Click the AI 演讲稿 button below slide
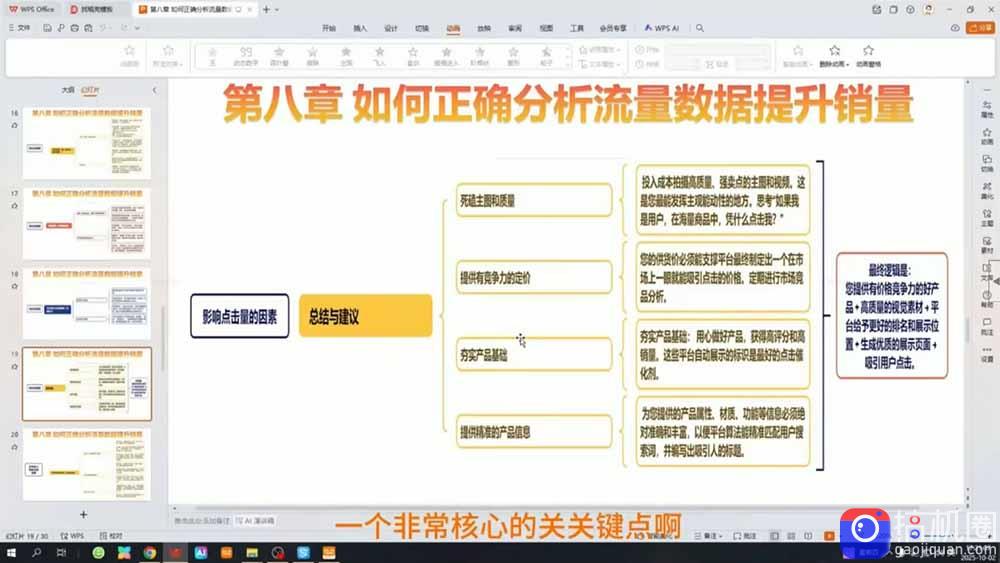Screen dimensions: 1000x563 [255, 521]
